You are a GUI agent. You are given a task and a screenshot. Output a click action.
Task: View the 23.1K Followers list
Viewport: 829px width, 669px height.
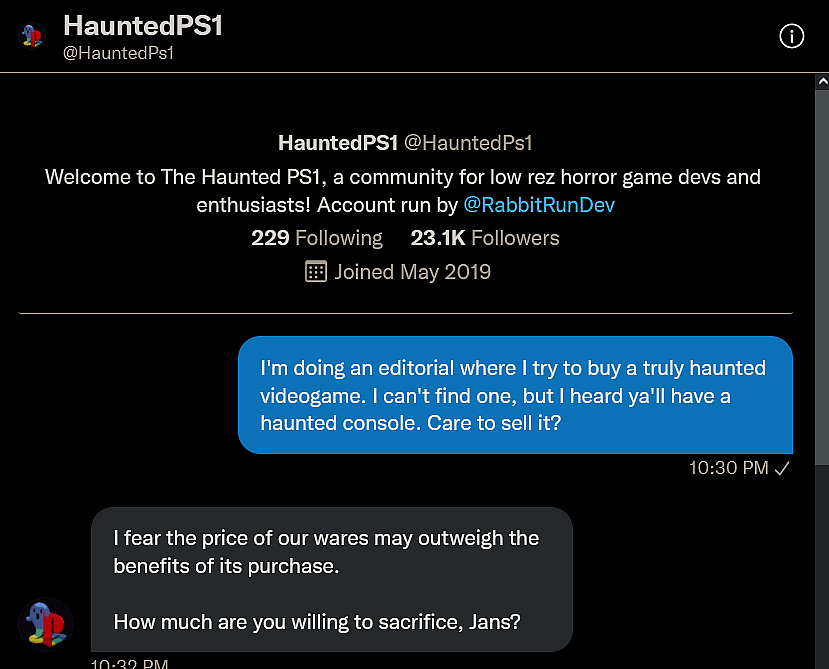485,238
